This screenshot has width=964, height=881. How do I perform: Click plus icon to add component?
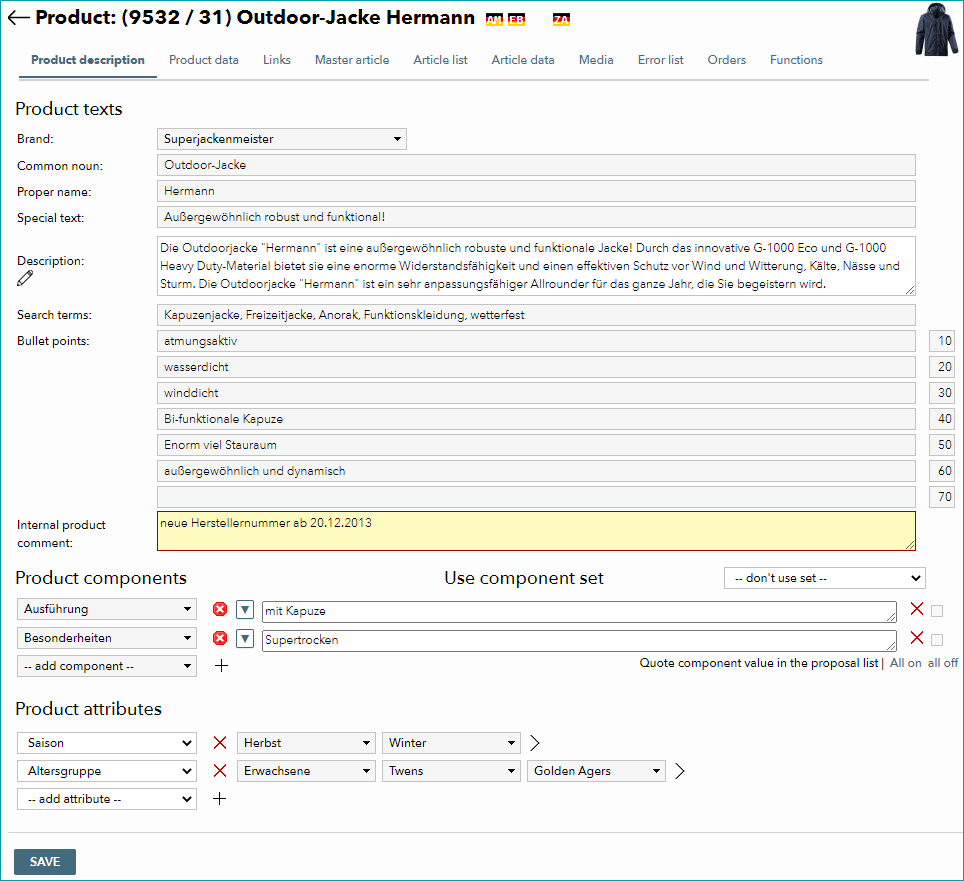[221, 666]
